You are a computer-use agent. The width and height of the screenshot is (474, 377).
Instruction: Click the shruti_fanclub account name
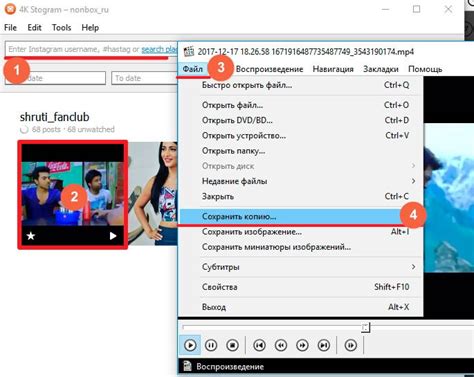click(55, 117)
